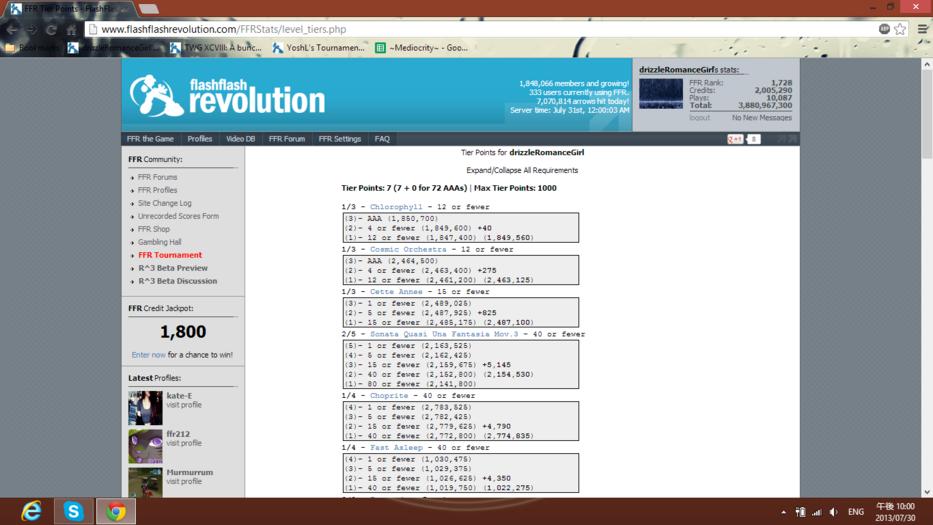Click the logout link in the stats panel
The image size is (933, 525).
tap(699, 118)
